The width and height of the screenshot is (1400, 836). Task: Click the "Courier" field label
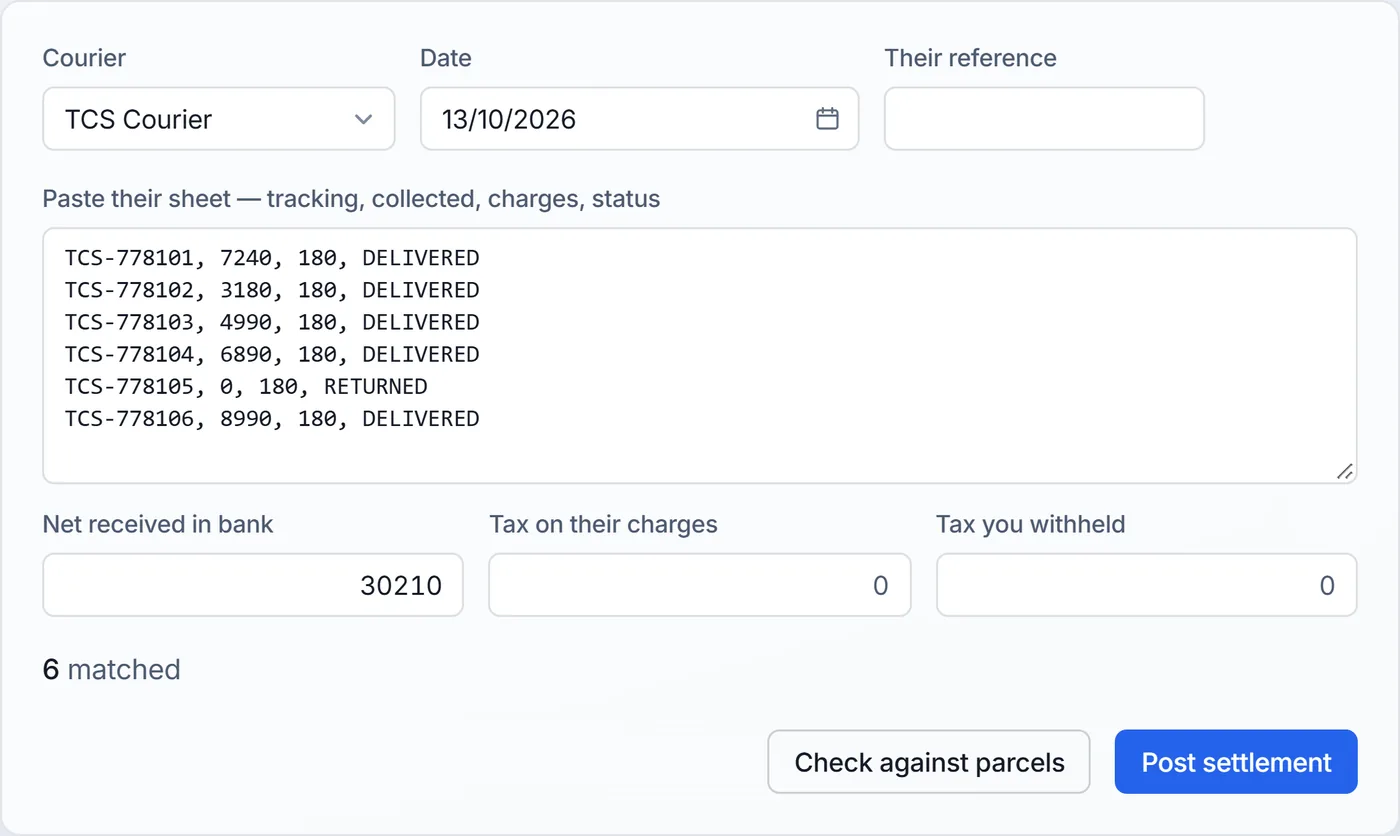84,58
